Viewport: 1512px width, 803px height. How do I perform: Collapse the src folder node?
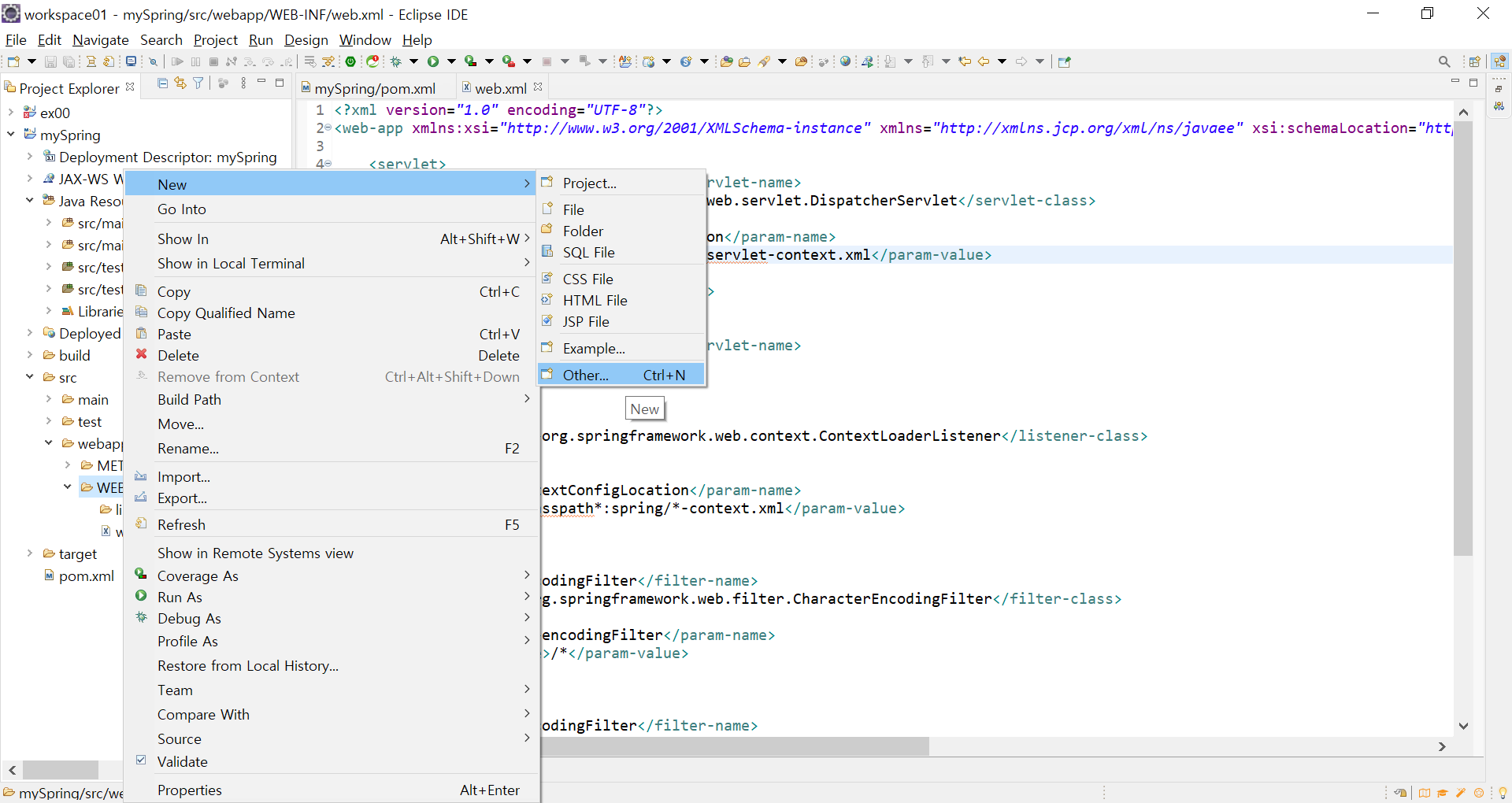[x=30, y=377]
